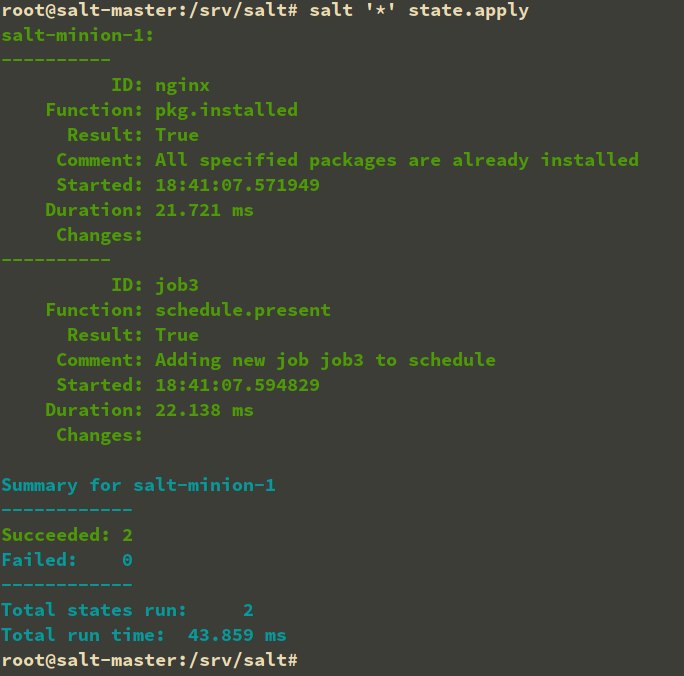Click the 'Changes:' label under job3

100,435
